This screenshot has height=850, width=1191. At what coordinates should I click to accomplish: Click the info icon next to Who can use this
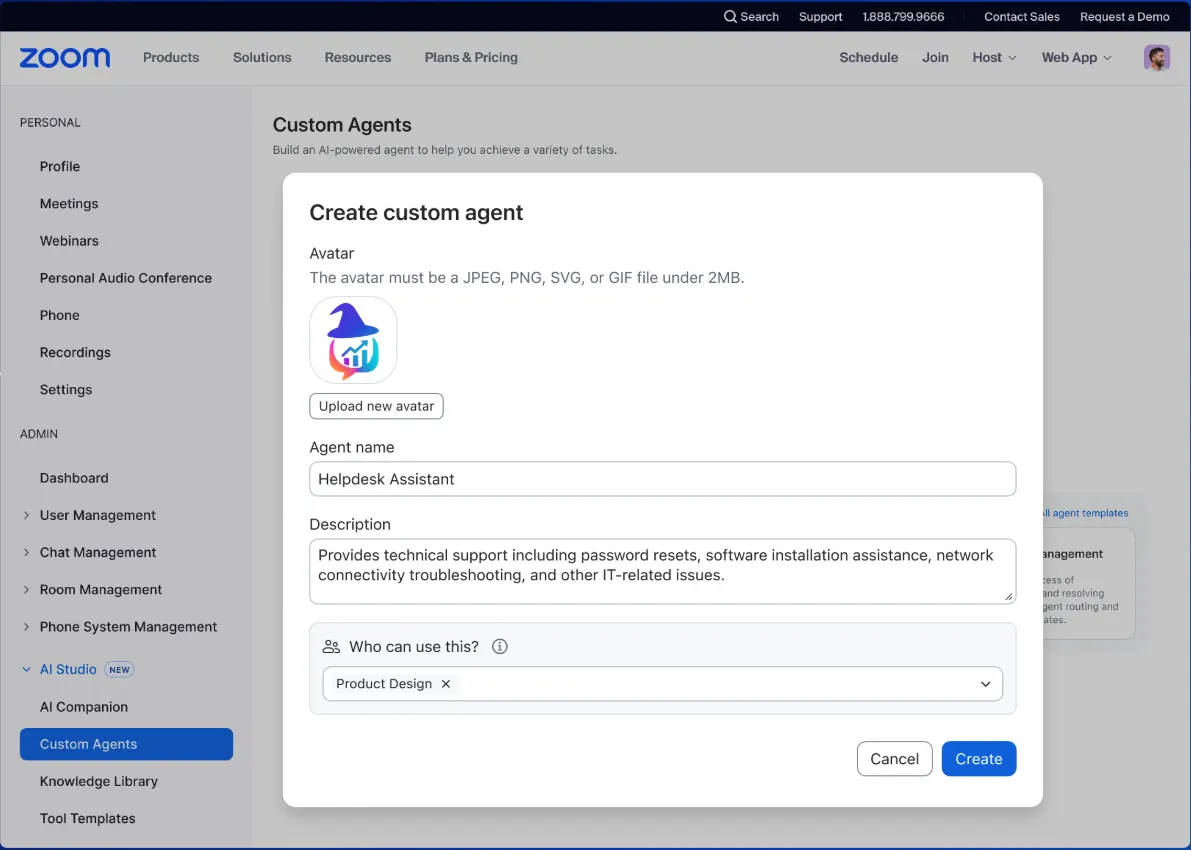click(x=499, y=646)
